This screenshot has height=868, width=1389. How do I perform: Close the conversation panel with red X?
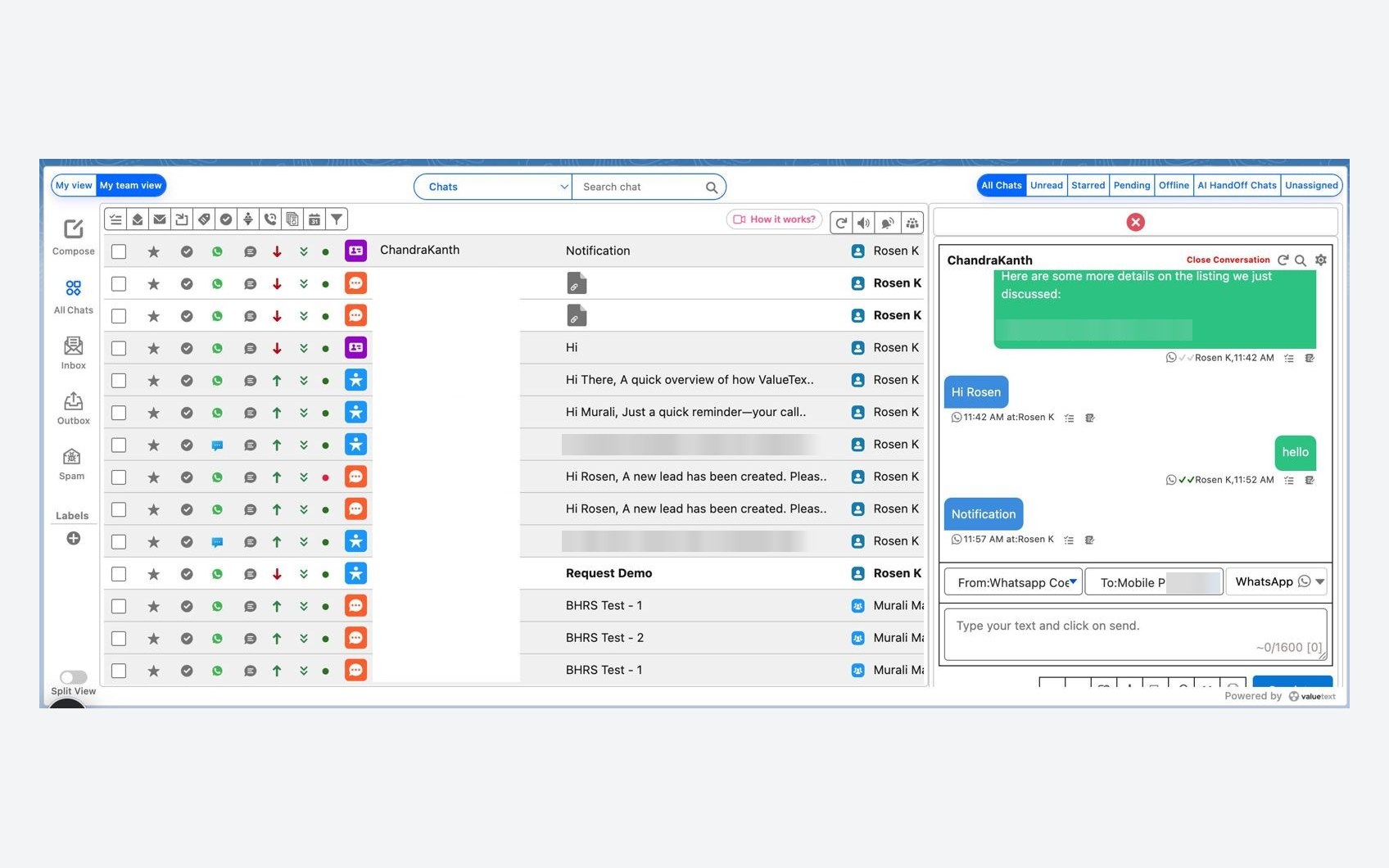(1135, 222)
